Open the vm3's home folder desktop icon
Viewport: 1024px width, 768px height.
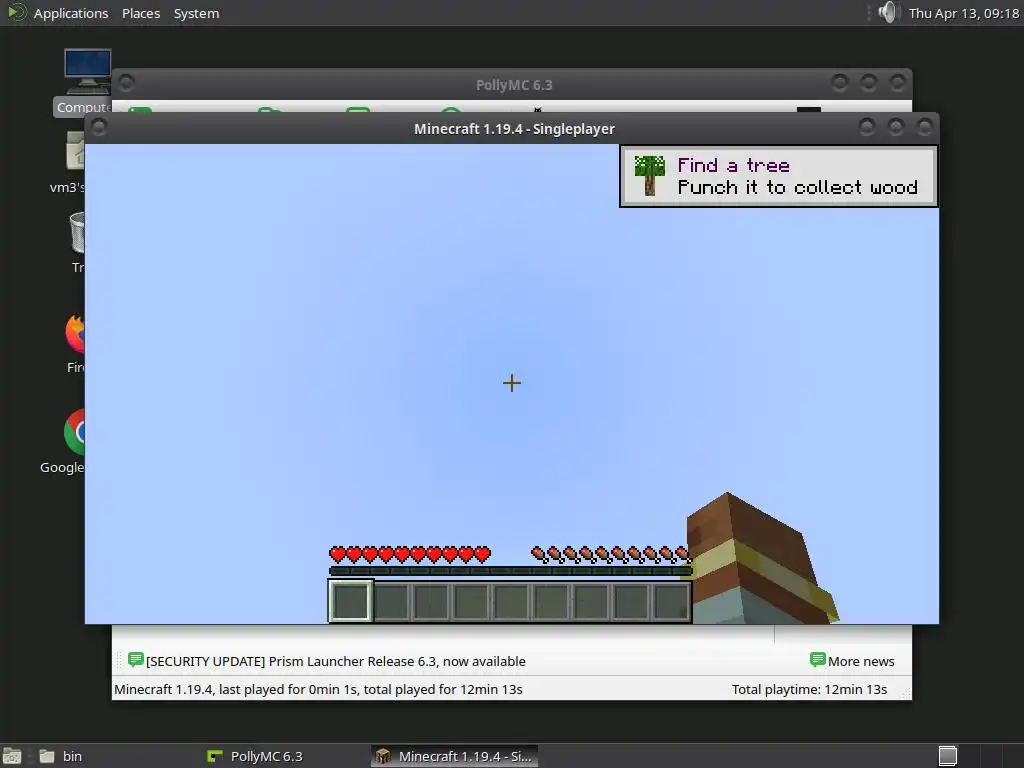tap(69, 162)
